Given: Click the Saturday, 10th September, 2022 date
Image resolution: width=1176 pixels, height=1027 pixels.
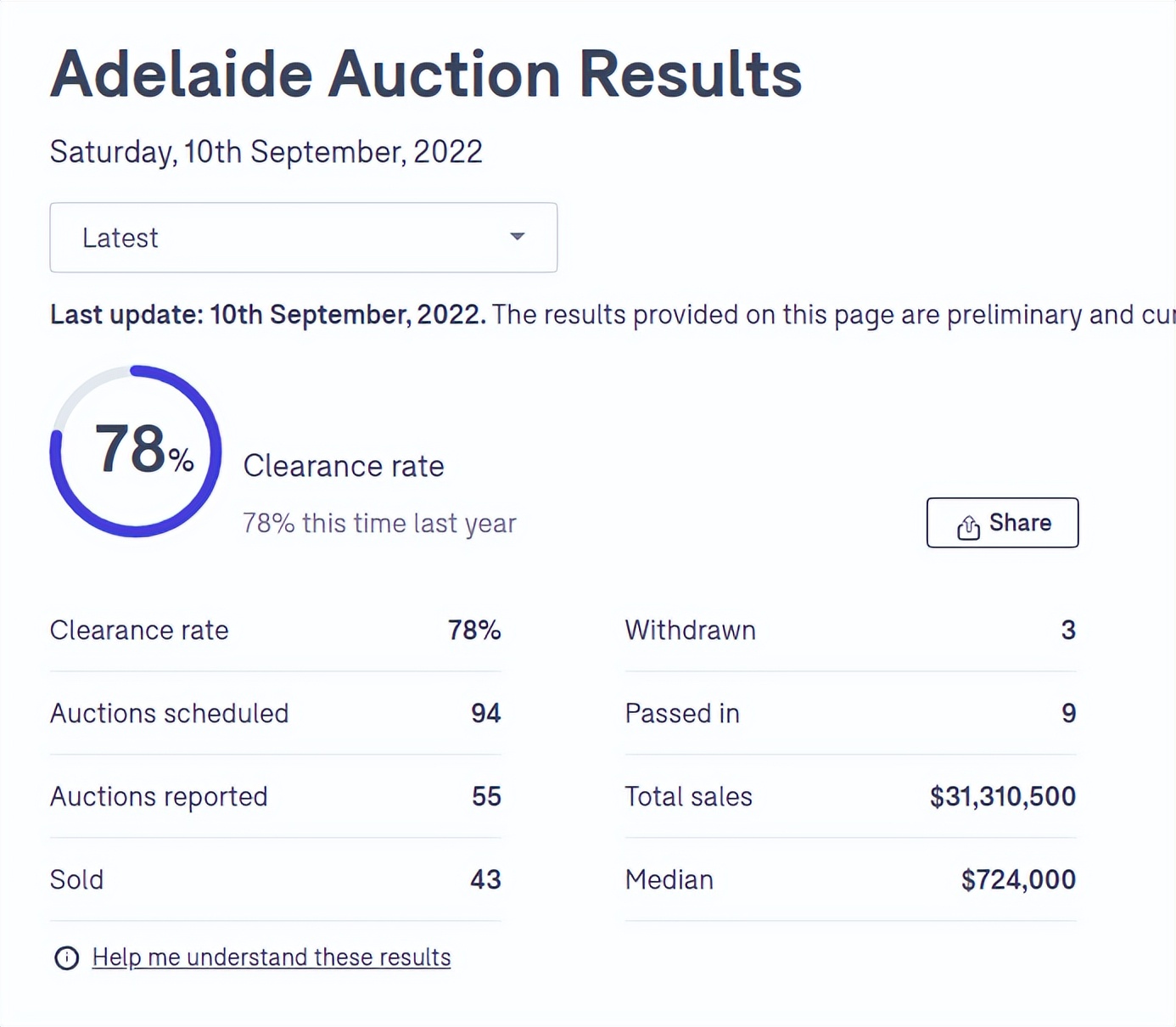Looking at the screenshot, I should [x=266, y=152].
